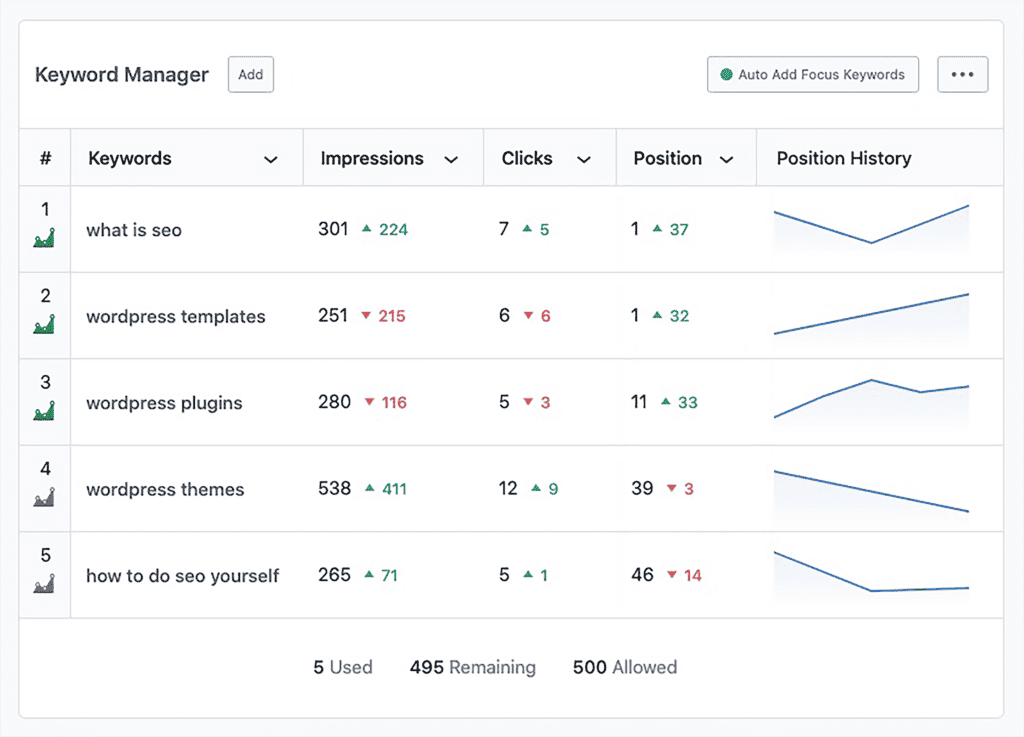This screenshot has width=1024, height=737.
Task: Click the gray chart icon for 'wordpress themes'
Action: (44, 496)
